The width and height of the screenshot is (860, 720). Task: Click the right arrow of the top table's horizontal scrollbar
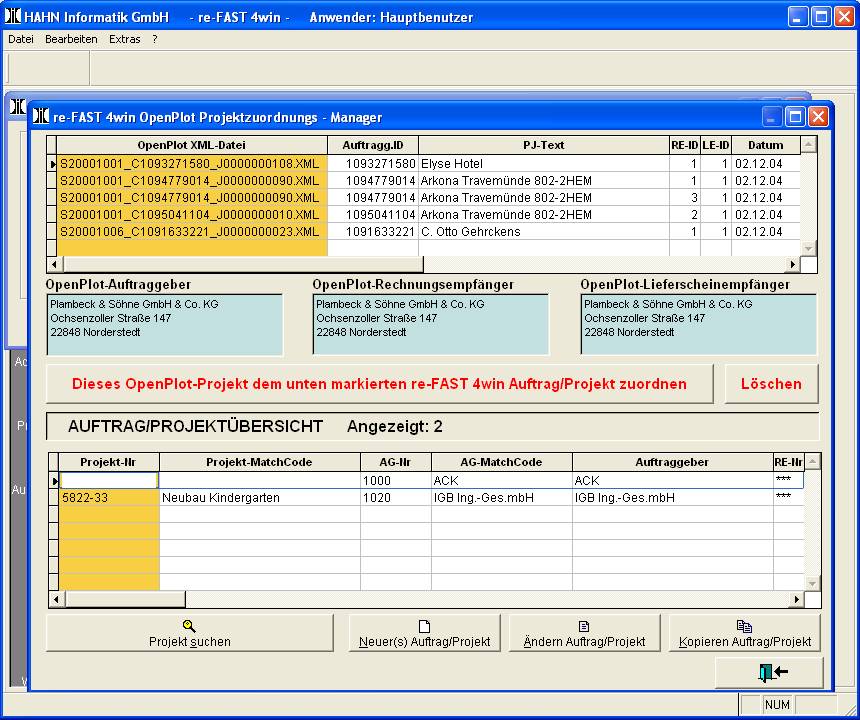793,264
